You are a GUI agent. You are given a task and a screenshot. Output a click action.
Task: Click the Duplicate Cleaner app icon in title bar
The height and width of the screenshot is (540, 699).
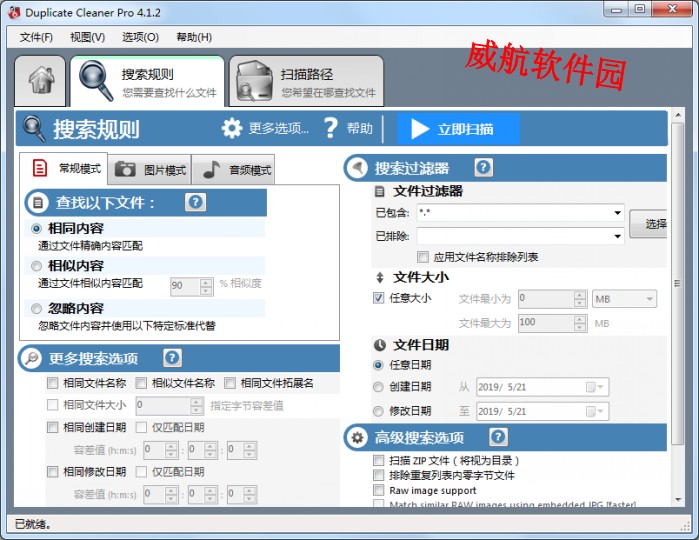point(14,12)
